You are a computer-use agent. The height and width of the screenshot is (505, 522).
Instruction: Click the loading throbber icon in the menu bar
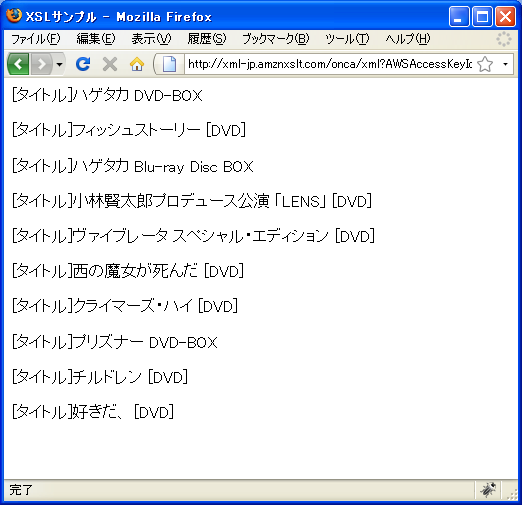504,39
